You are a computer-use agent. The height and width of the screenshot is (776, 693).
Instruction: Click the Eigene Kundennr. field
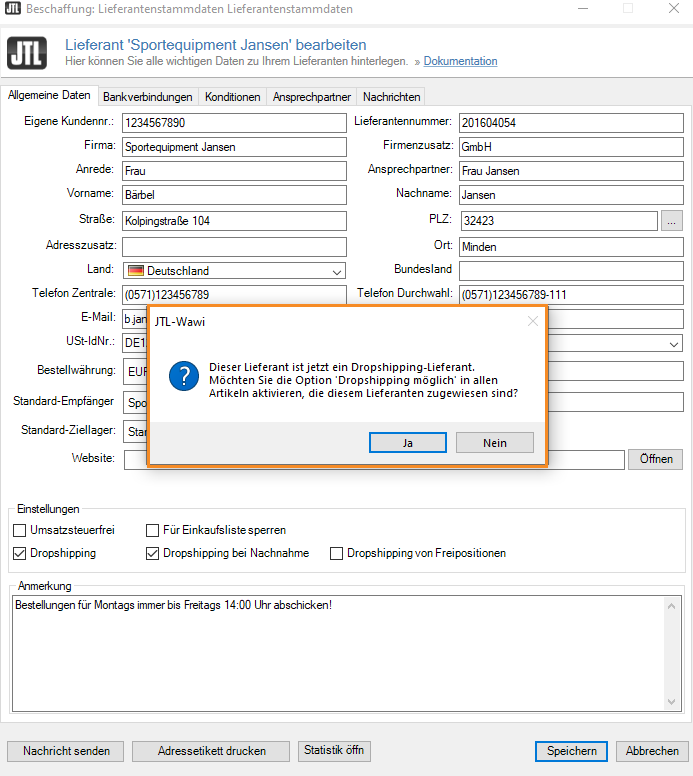point(234,123)
